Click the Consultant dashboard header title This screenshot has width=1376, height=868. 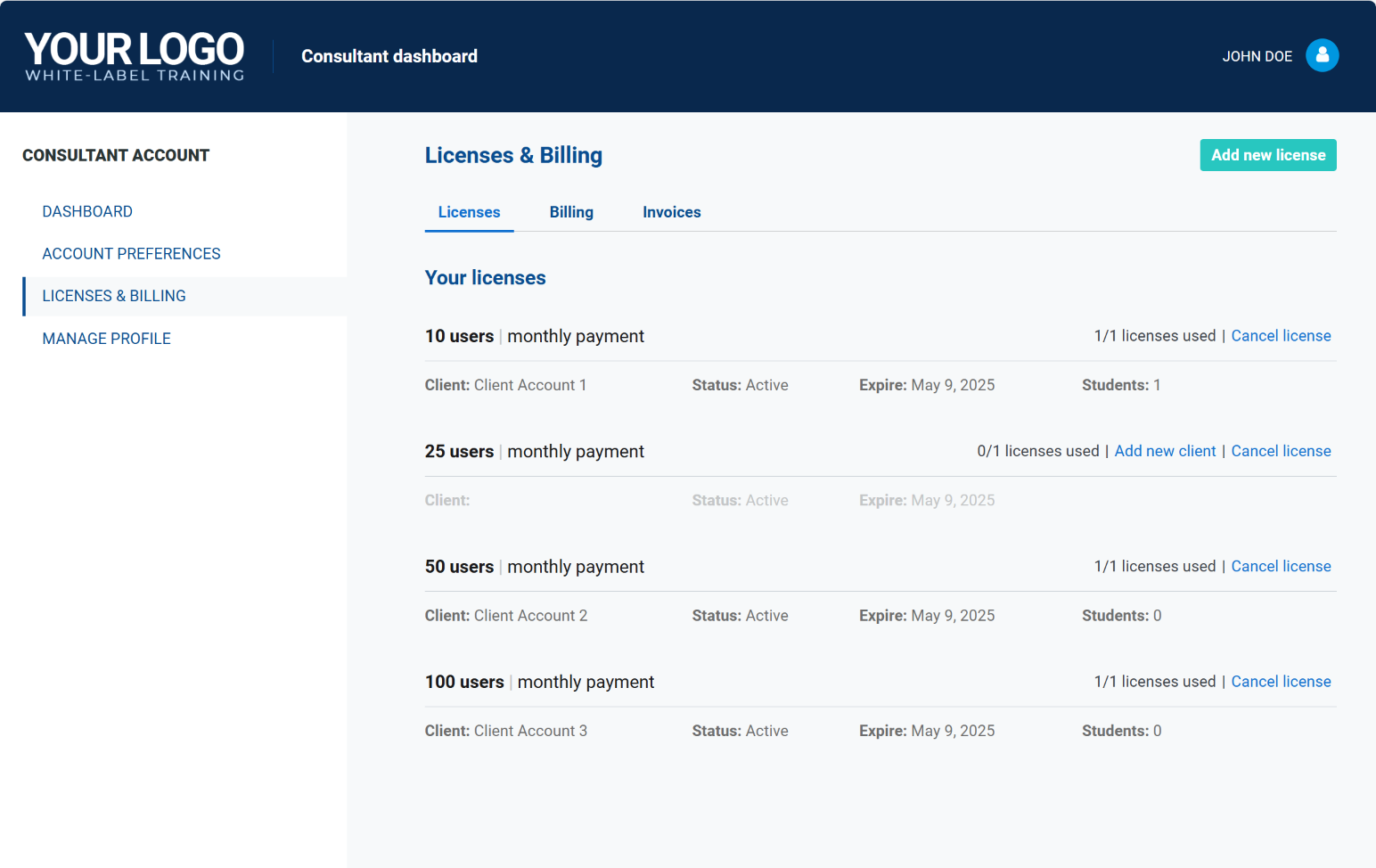point(389,56)
